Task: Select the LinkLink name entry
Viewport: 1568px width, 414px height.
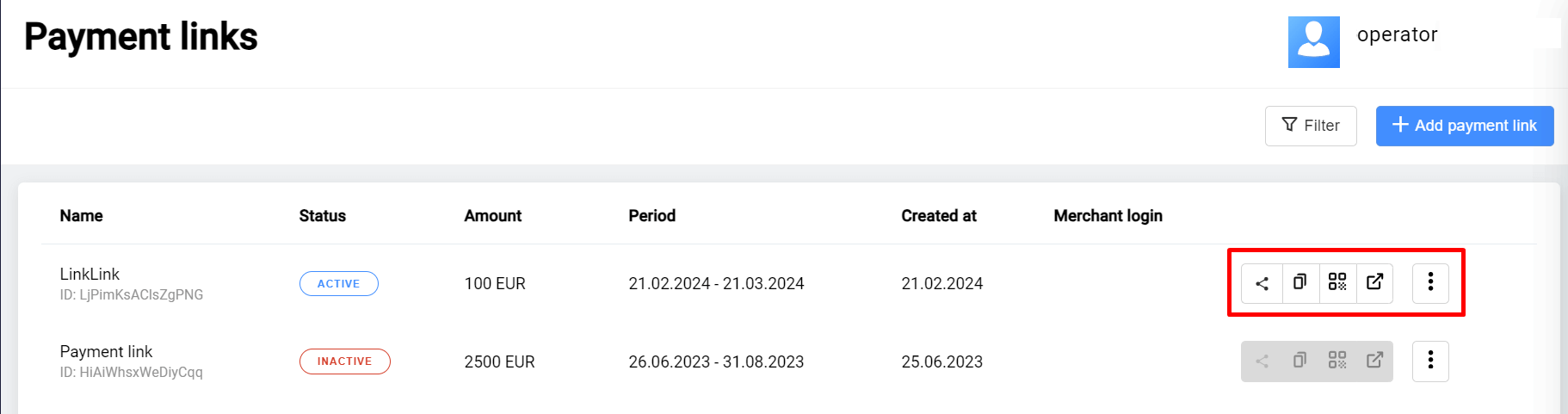Action: click(x=90, y=274)
